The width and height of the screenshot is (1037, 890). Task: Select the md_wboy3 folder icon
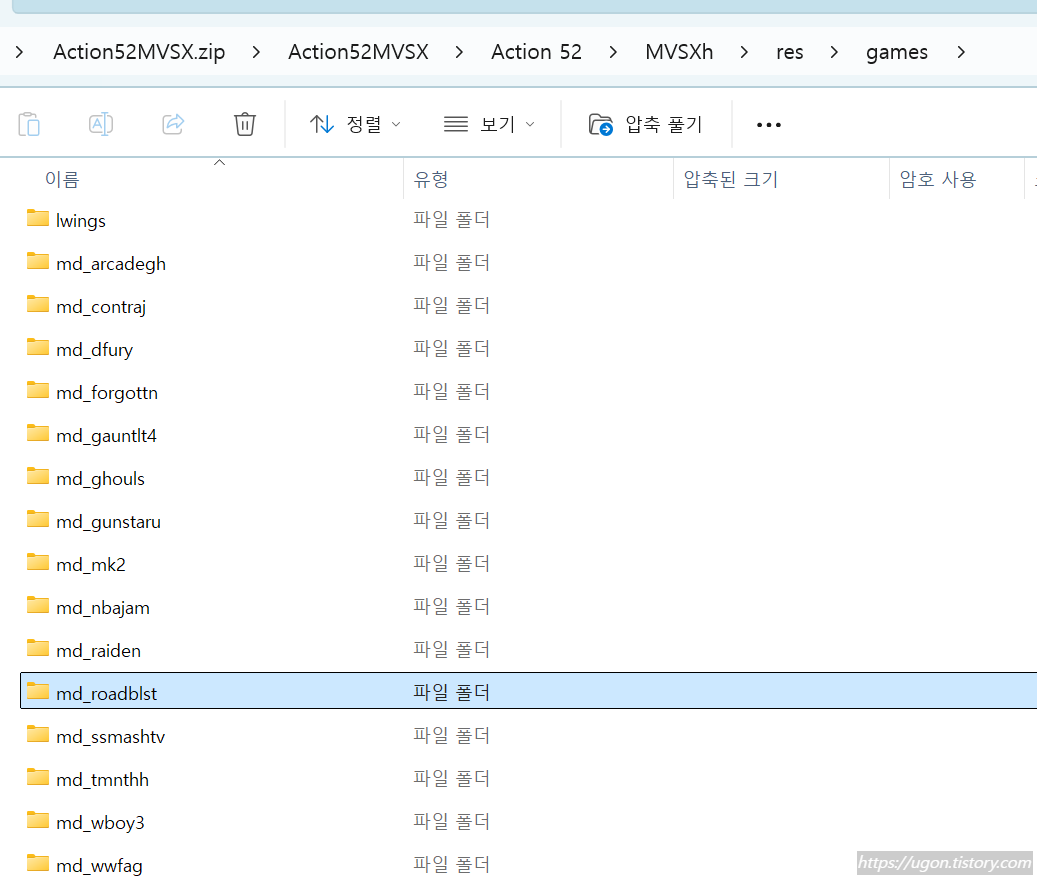pyautogui.click(x=38, y=820)
